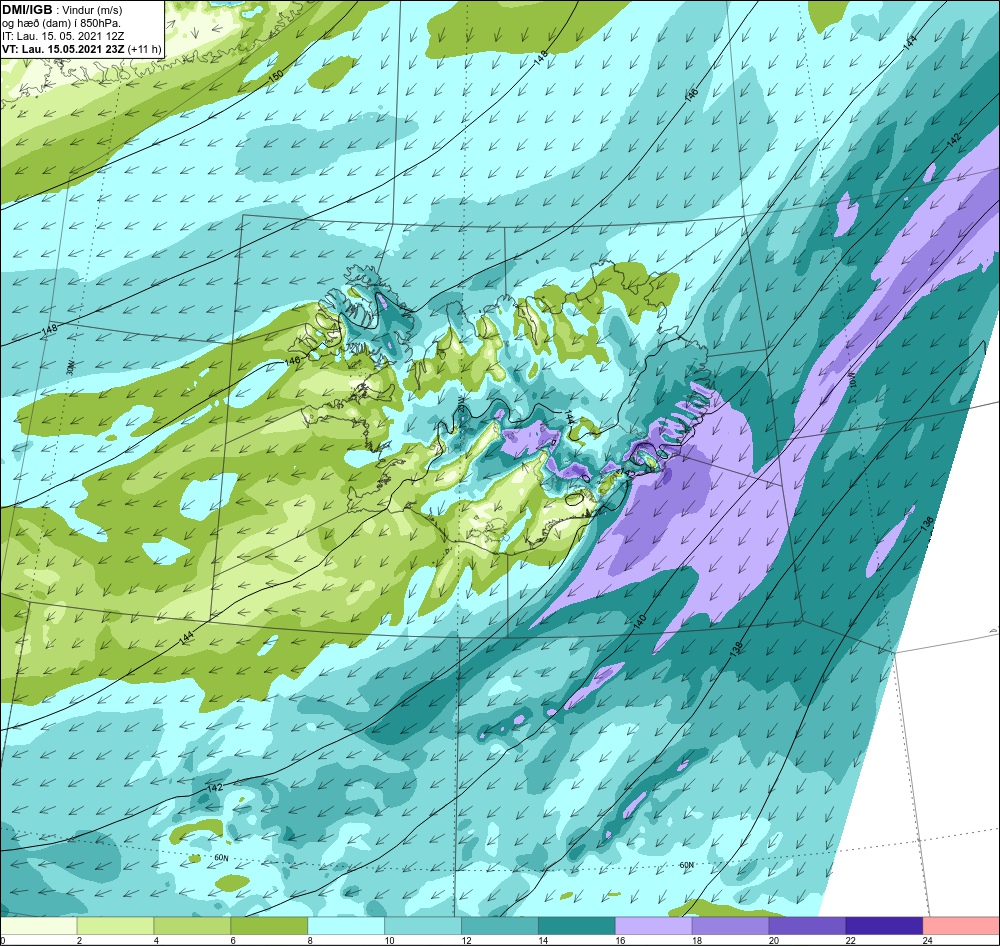Click legend tick label '2'
This screenshot has height=946, width=1000.
(79, 940)
